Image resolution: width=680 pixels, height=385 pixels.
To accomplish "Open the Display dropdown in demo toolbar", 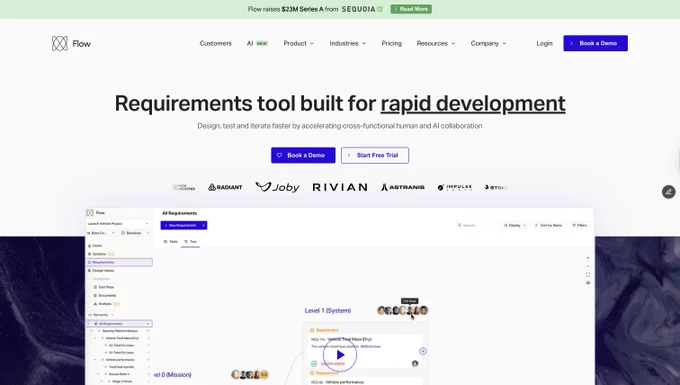I will pyautogui.click(x=515, y=225).
